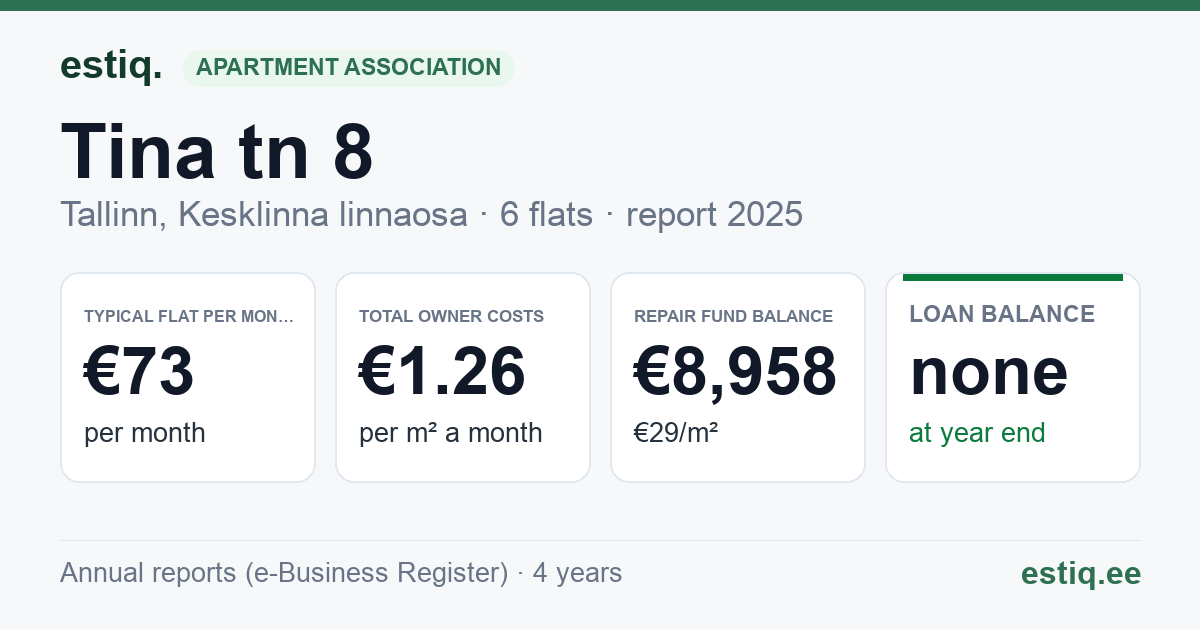Click the LOAN BALANCE label
The image size is (1200, 630).
[x=1002, y=314]
